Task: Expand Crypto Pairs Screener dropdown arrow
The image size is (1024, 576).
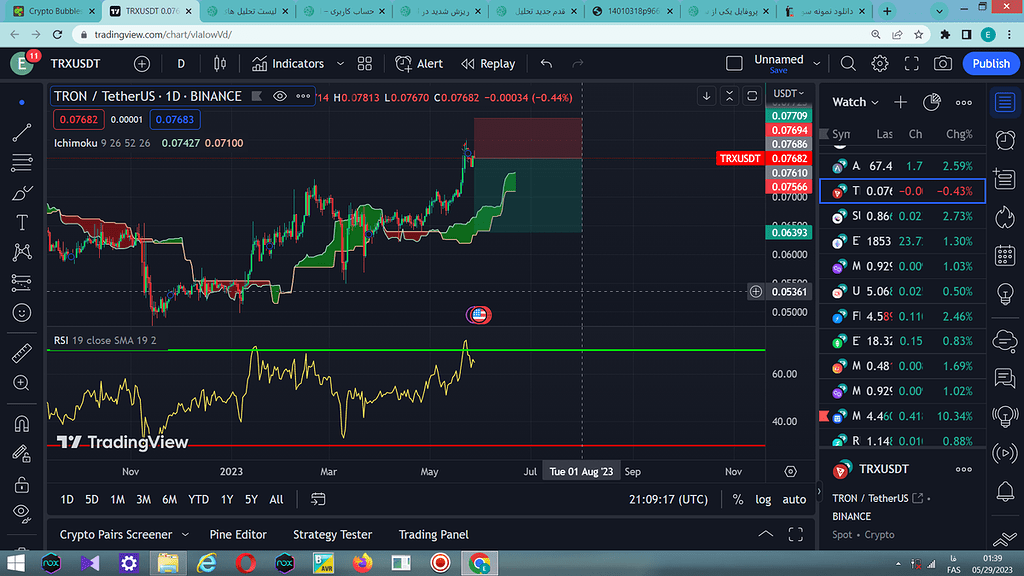Action: pyautogui.click(x=180, y=535)
